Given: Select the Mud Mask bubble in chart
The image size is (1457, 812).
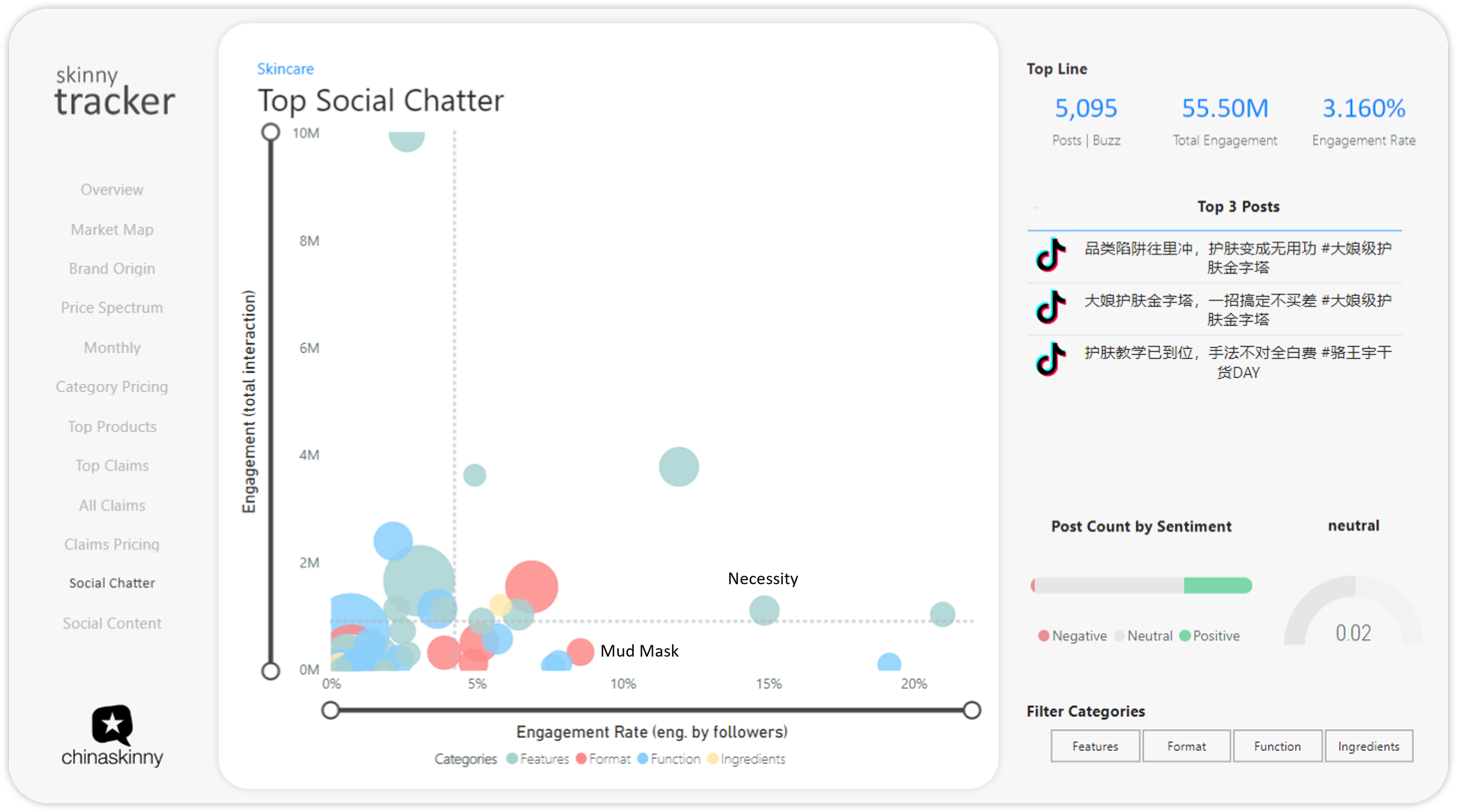Looking at the screenshot, I should point(580,651).
